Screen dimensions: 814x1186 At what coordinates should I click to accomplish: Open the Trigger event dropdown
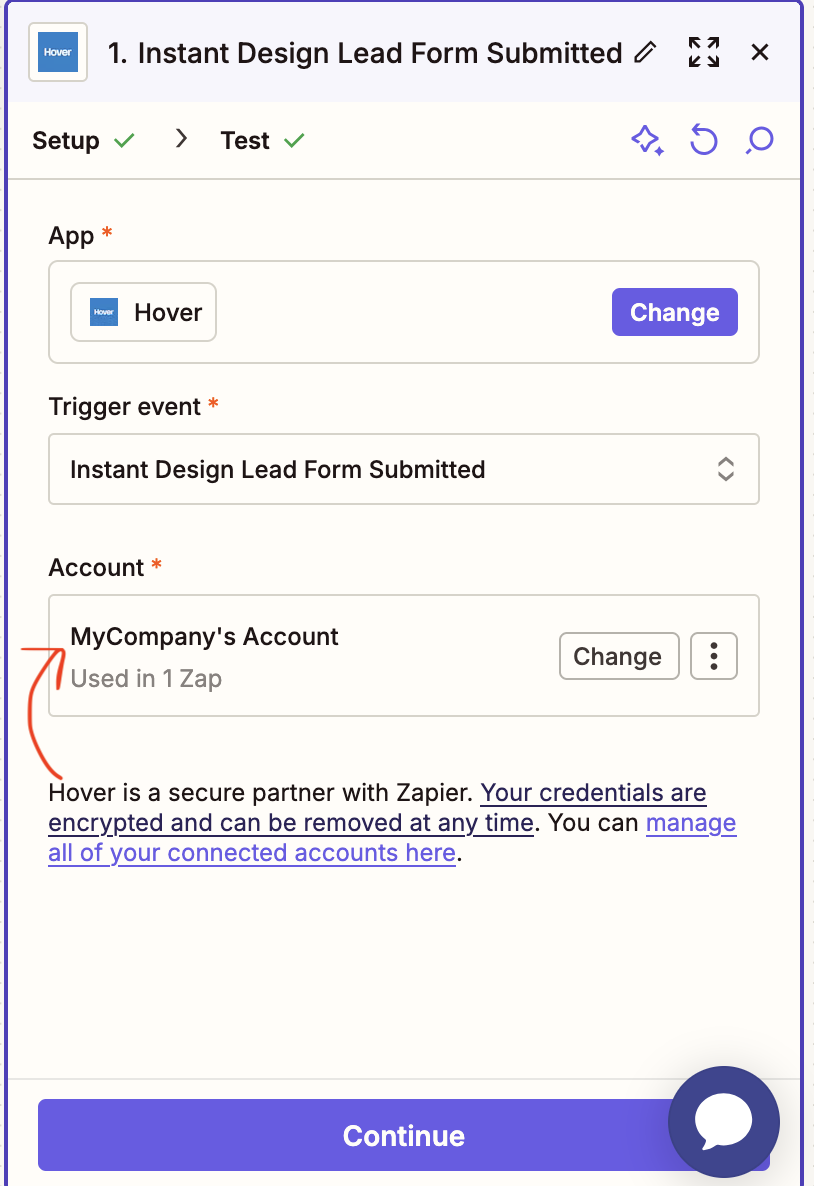click(404, 469)
